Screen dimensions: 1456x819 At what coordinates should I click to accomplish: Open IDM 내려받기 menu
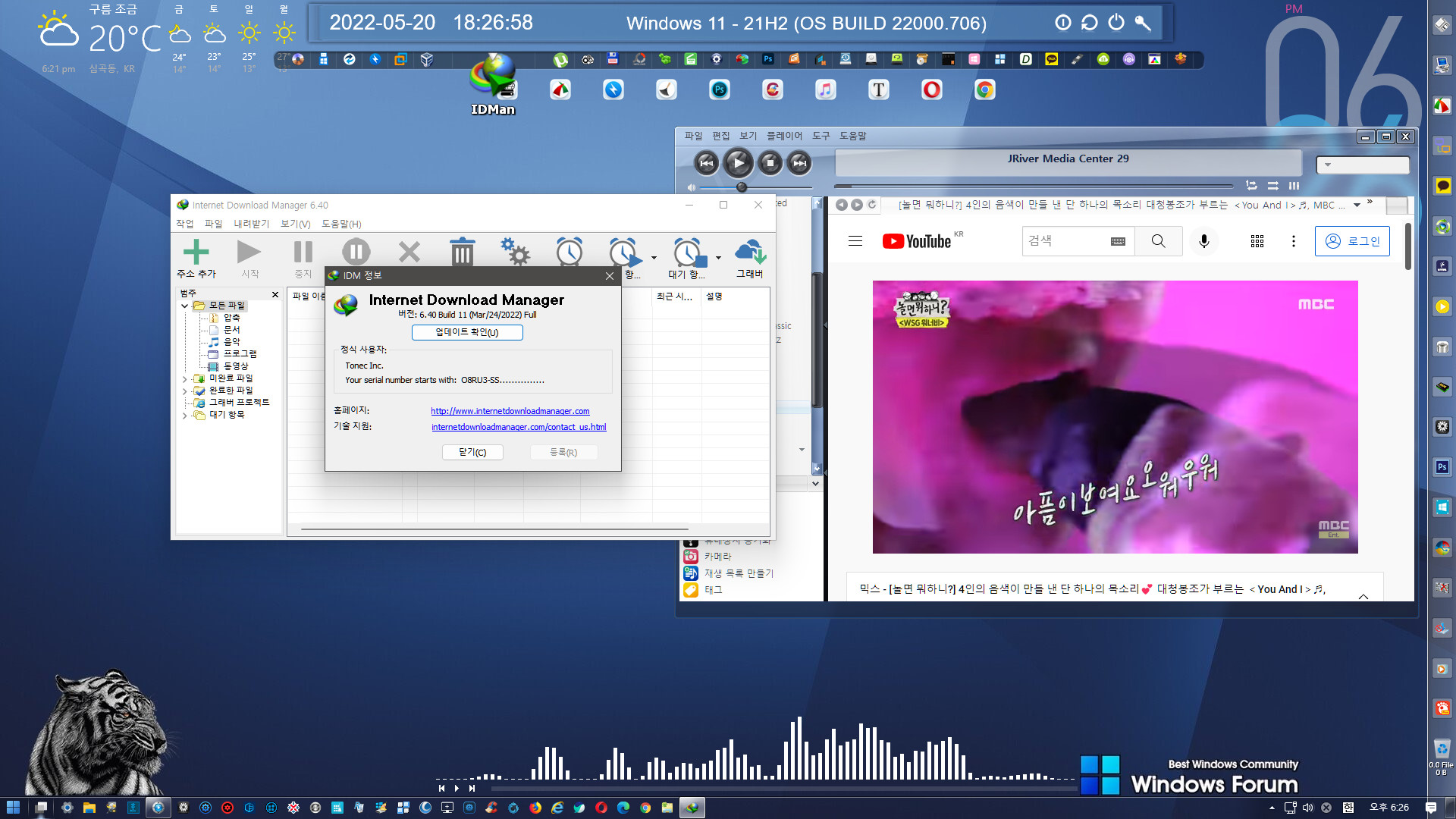251,224
